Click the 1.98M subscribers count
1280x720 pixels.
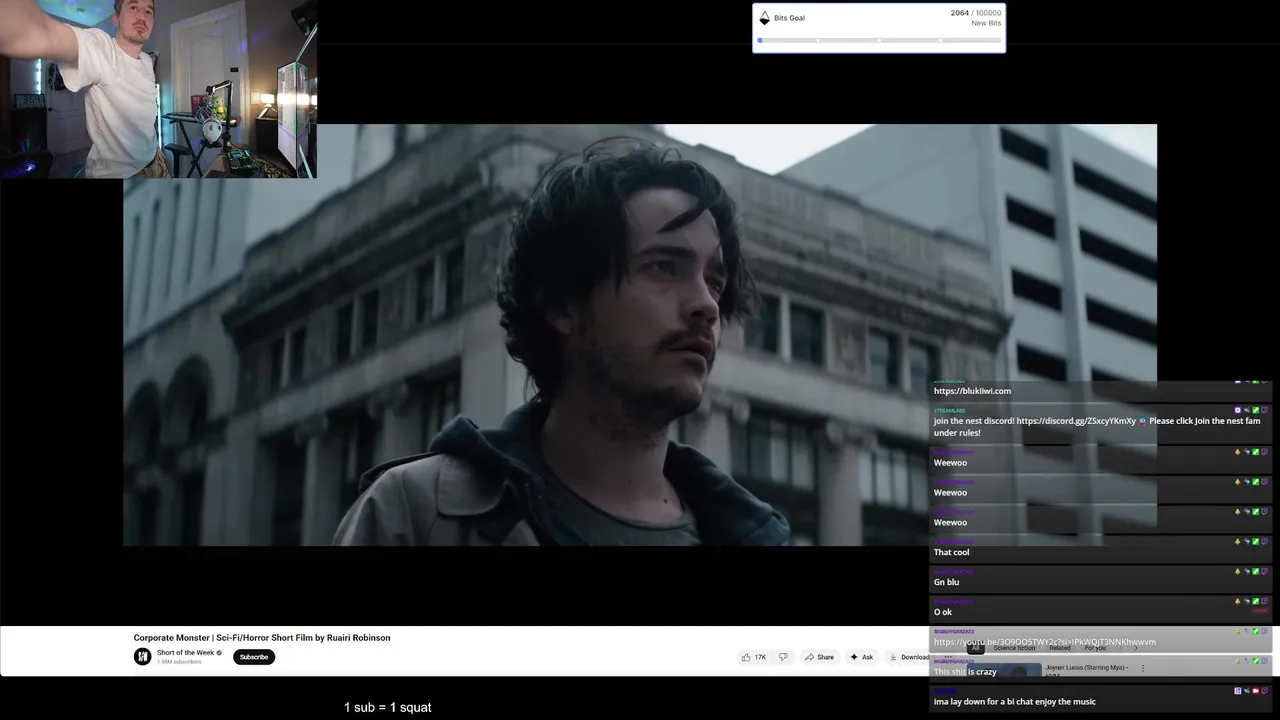(179, 662)
